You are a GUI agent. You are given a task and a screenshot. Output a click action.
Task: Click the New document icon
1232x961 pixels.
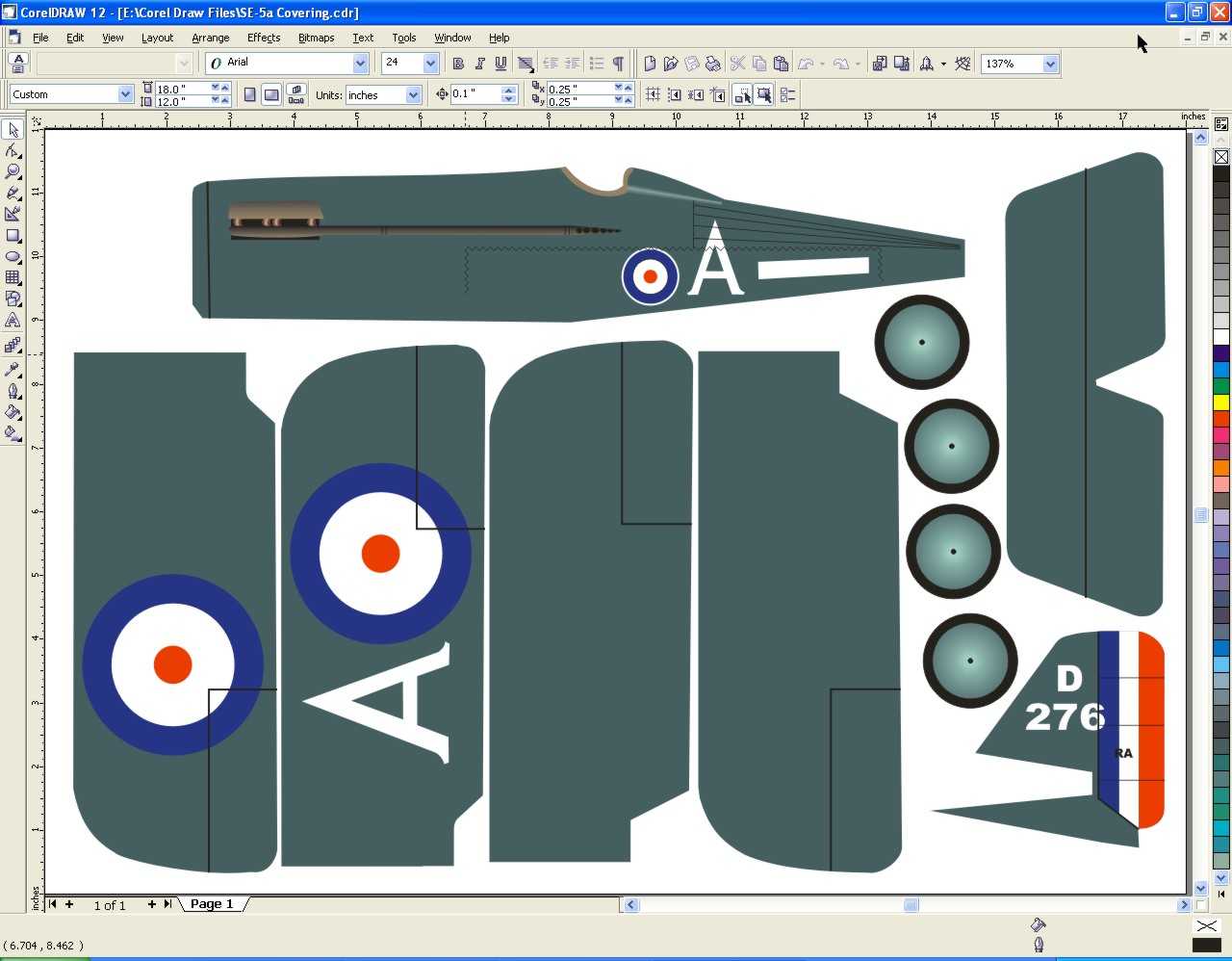point(650,64)
